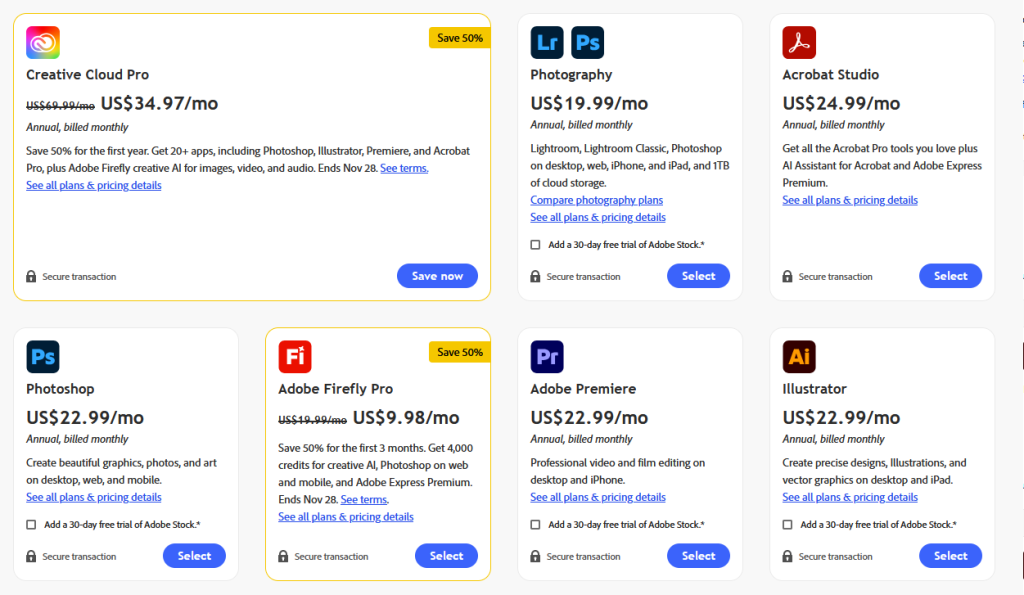
Task: Select the Photography plan
Action: tap(698, 276)
